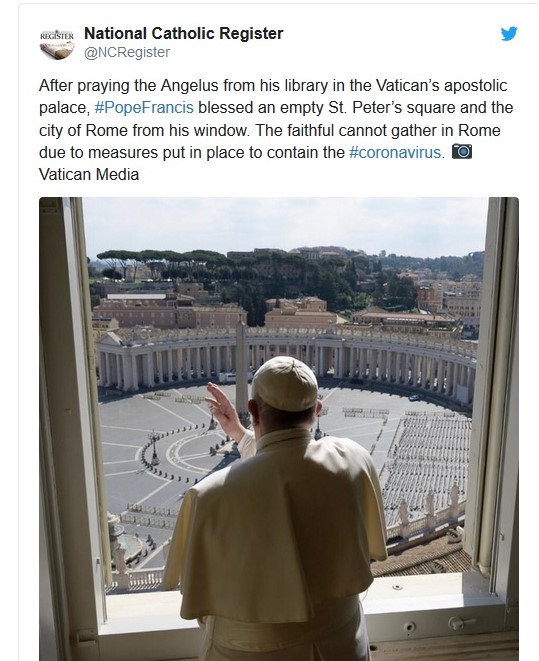Open the #PopeFrancis hashtag
Viewport: 539px width, 661px height.
[x=144, y=107]
